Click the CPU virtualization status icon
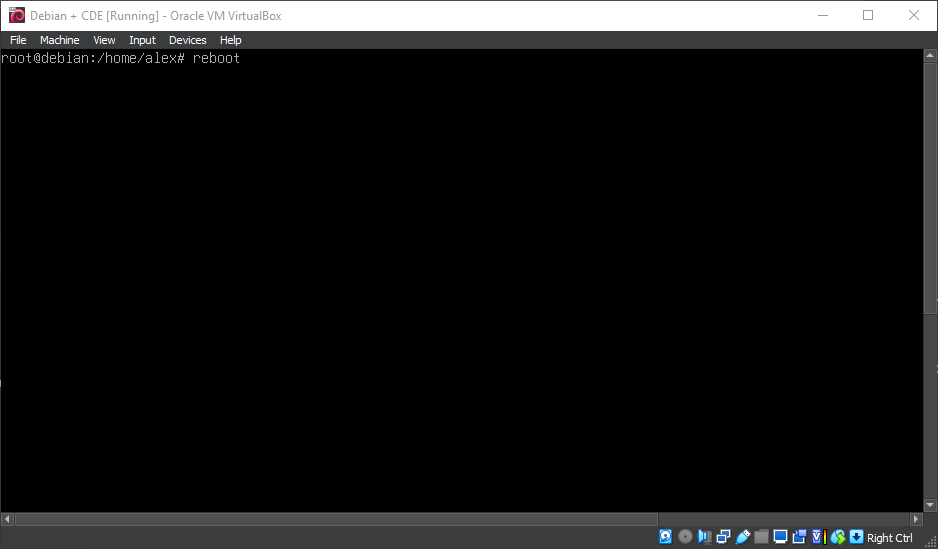This screenshot has height=549, width=938. [x=817, y=537]
